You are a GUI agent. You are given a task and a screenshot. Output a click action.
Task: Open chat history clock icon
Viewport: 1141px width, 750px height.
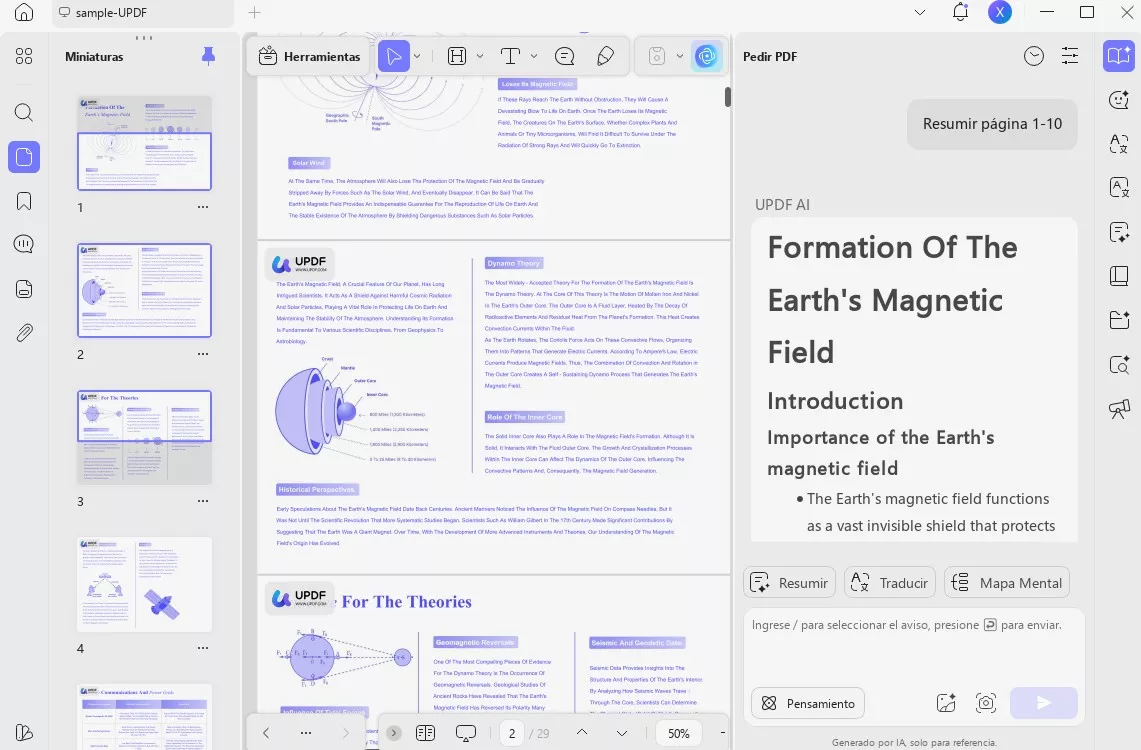point(1033,56)
